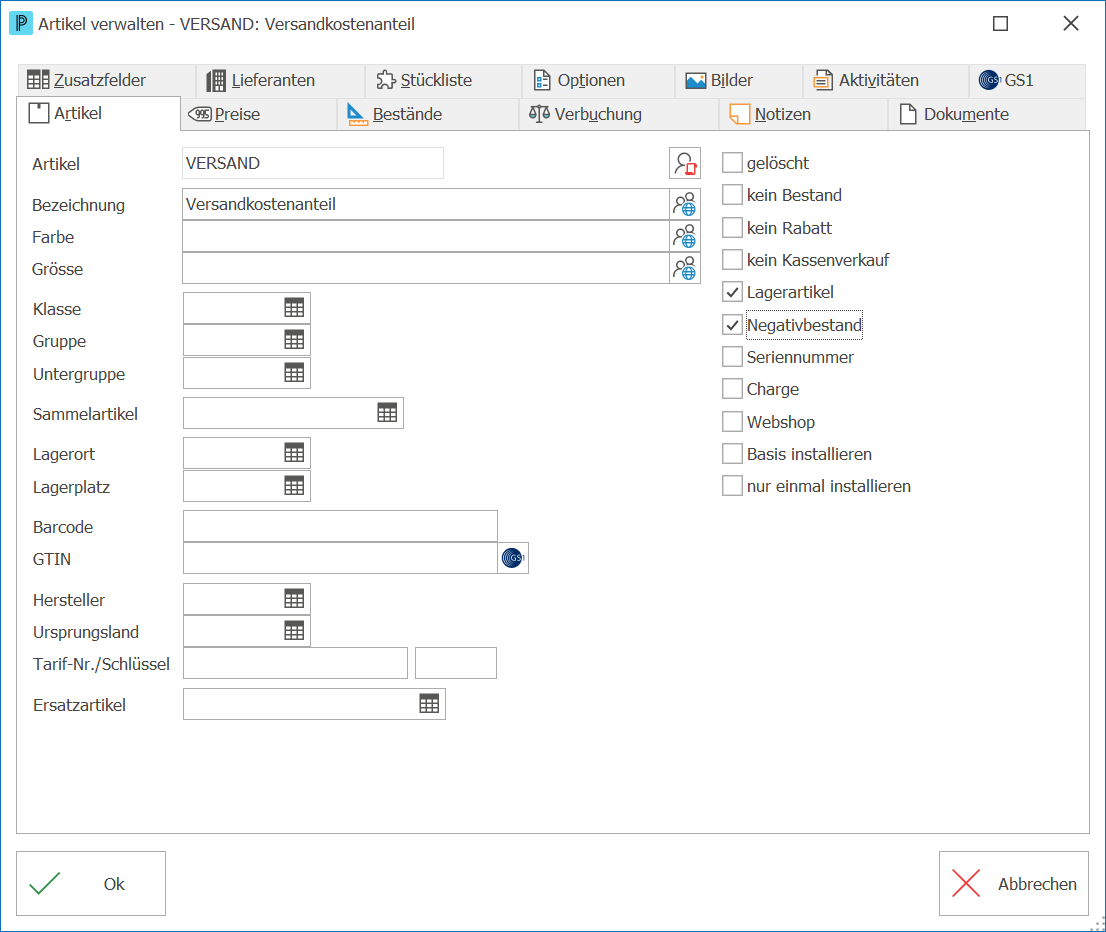
Task: Open the Gruppe selection table icon
Action: (294, 341)
